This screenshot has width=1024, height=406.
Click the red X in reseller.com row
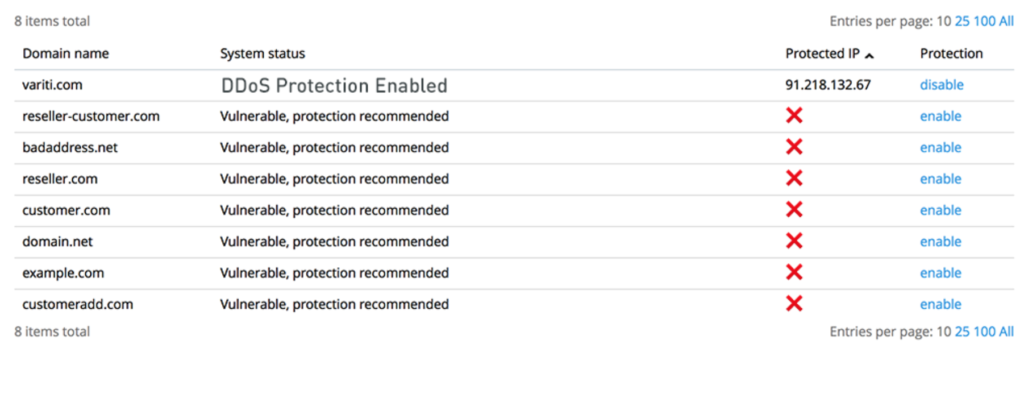pyautogui.click(x=794, y=179)
